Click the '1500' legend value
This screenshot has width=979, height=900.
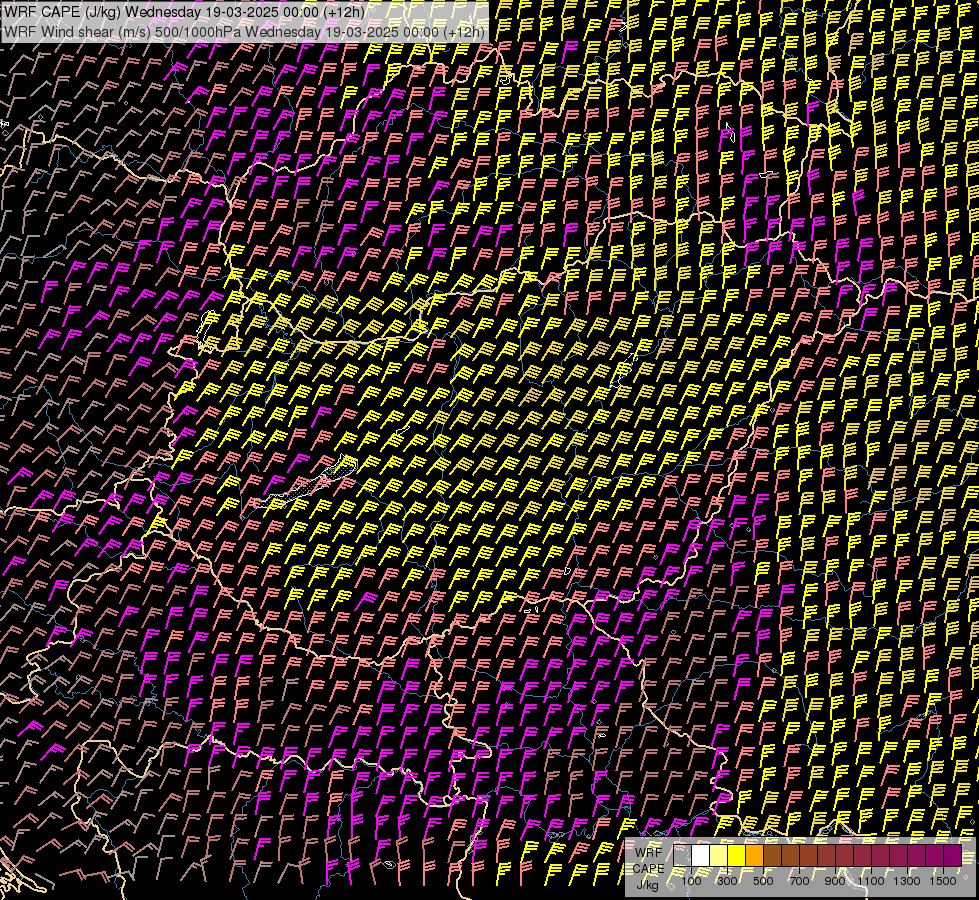point(943,881)
